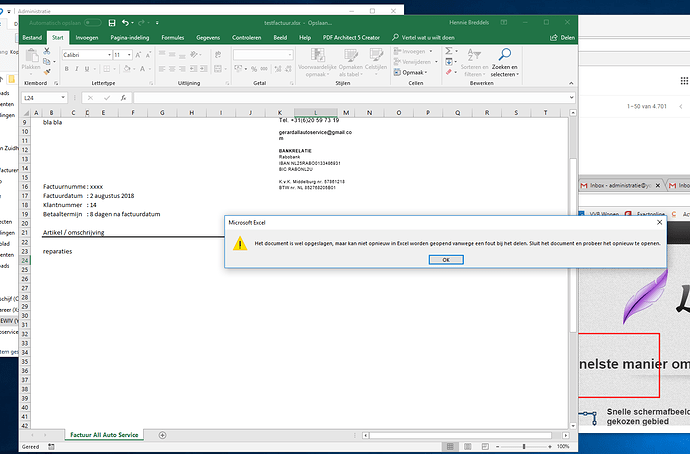The width and height of the screenshot is (690, 454).
Task: Click the percent style icon
Action: pos(253,69)
